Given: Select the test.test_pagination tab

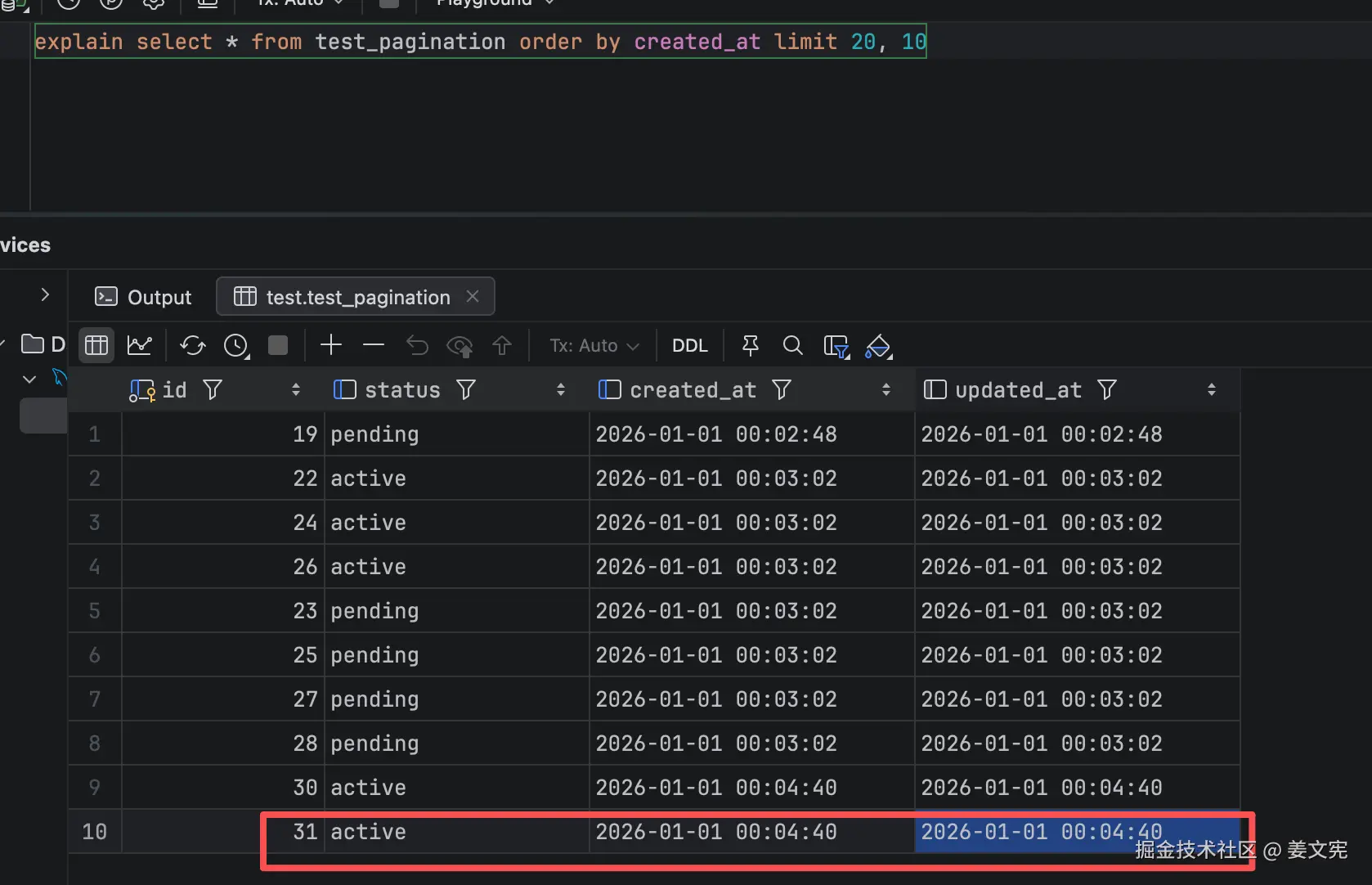Looking at the screenshot, I should 357,297.
